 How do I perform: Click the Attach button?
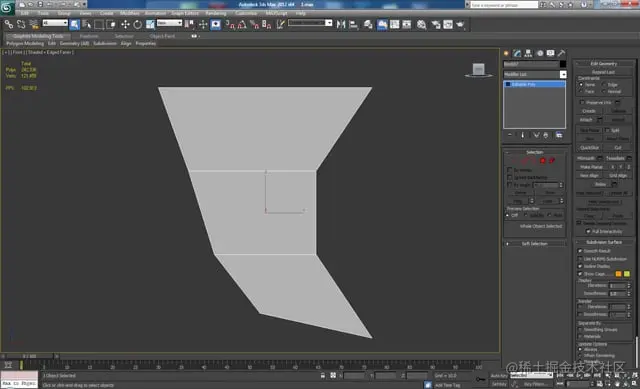pos(586,120)
